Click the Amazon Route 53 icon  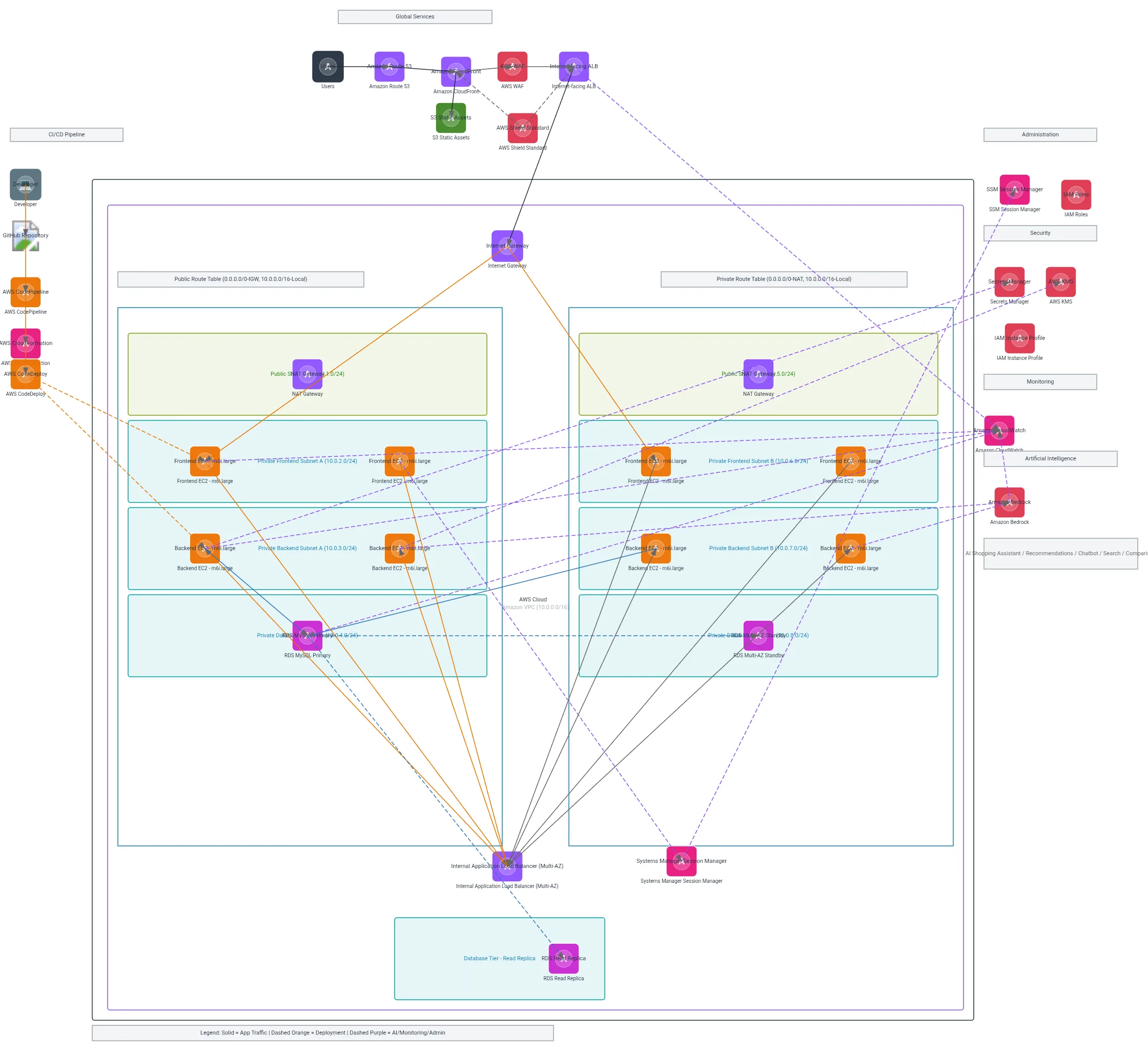(389, 66)
